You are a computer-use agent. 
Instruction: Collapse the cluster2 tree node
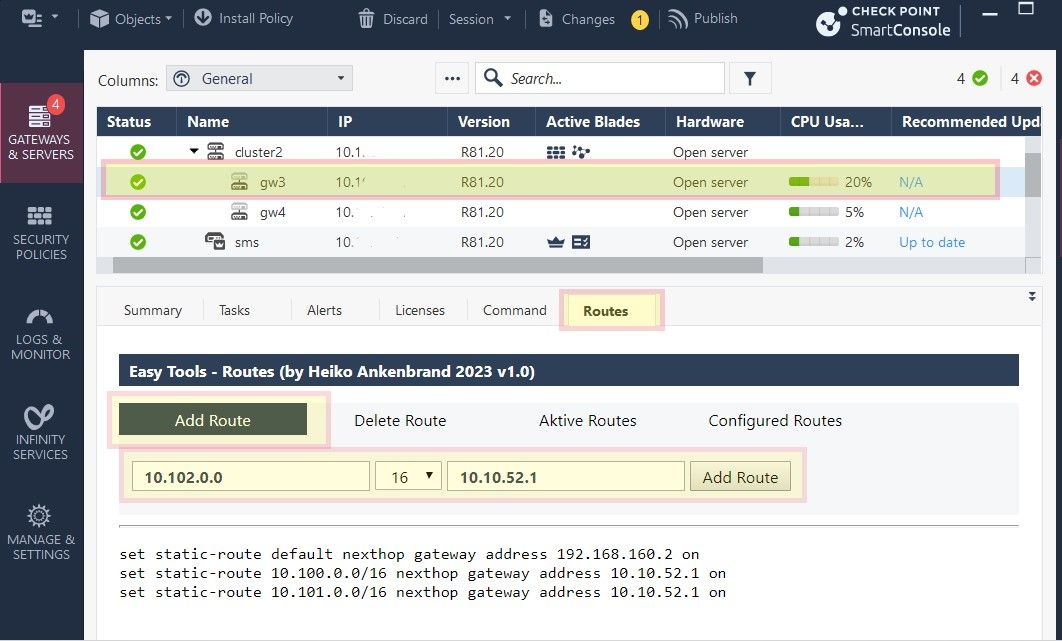[x=193, y=152]
